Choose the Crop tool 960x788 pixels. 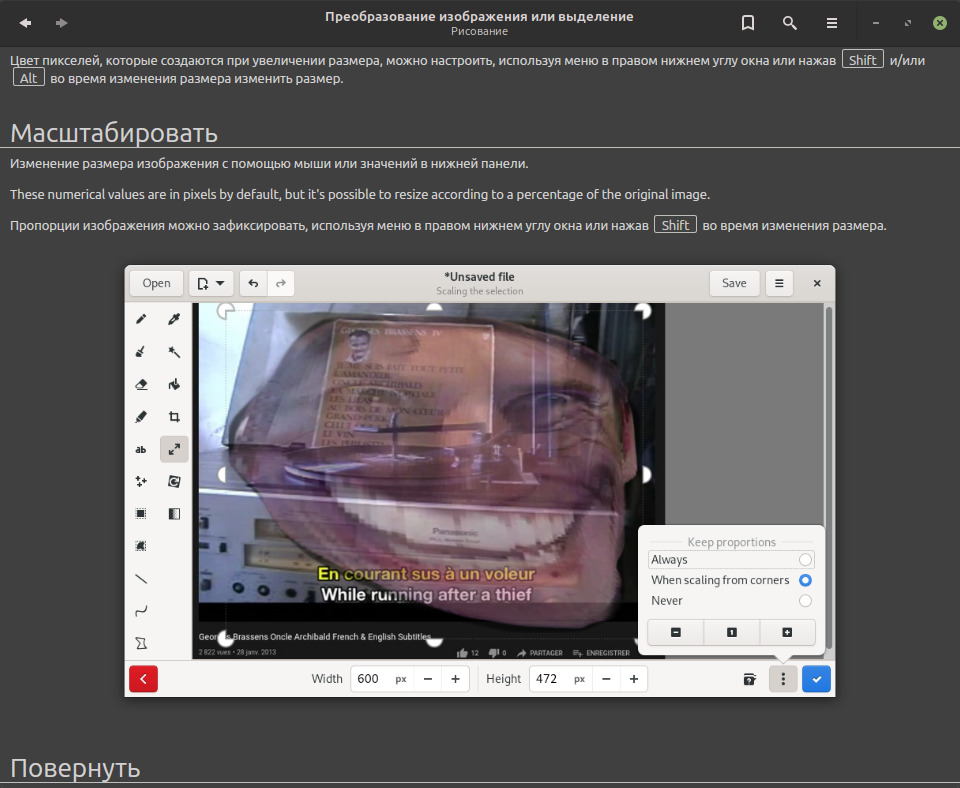[174, 417]
